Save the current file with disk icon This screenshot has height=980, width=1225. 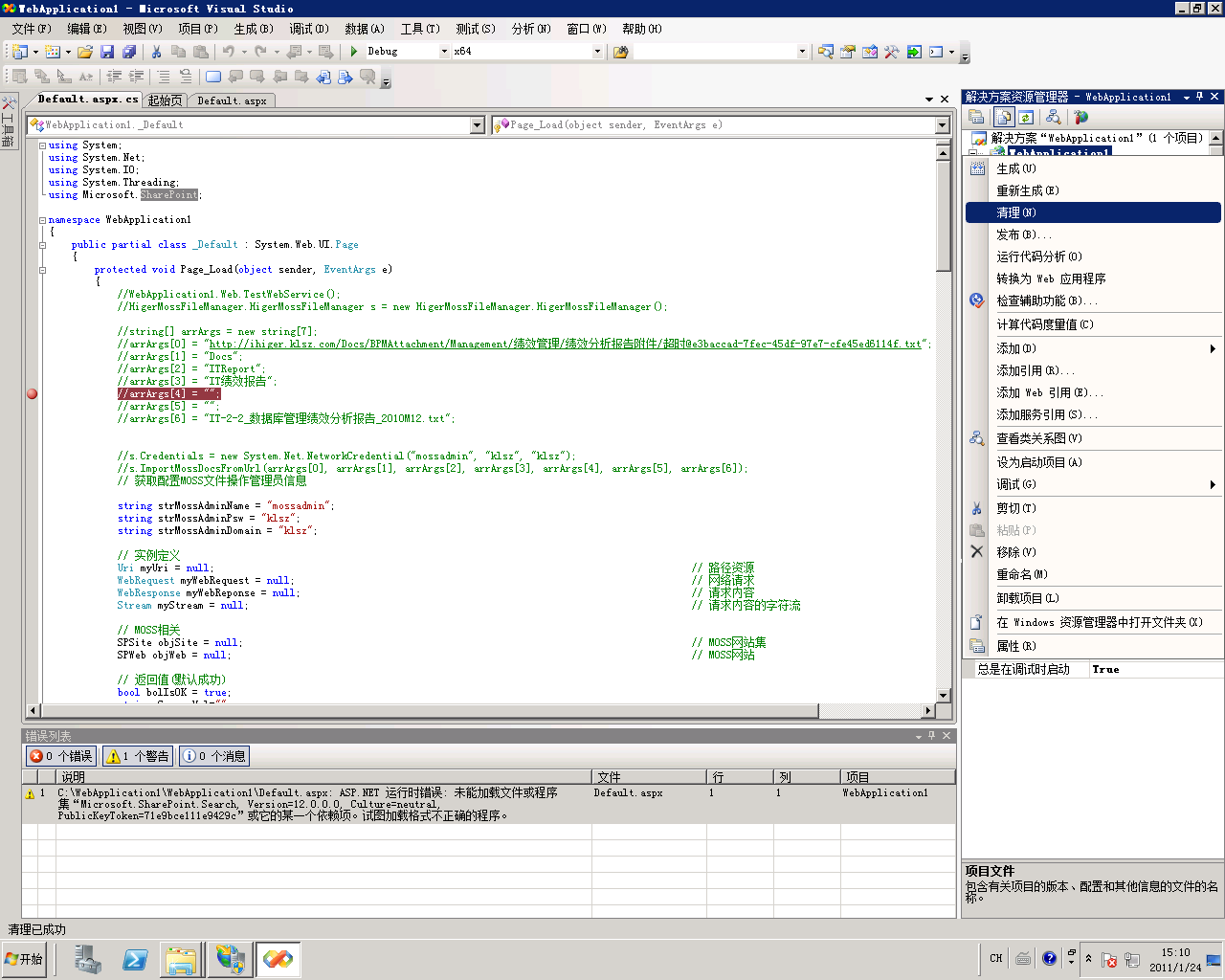(x=107, y=52)
